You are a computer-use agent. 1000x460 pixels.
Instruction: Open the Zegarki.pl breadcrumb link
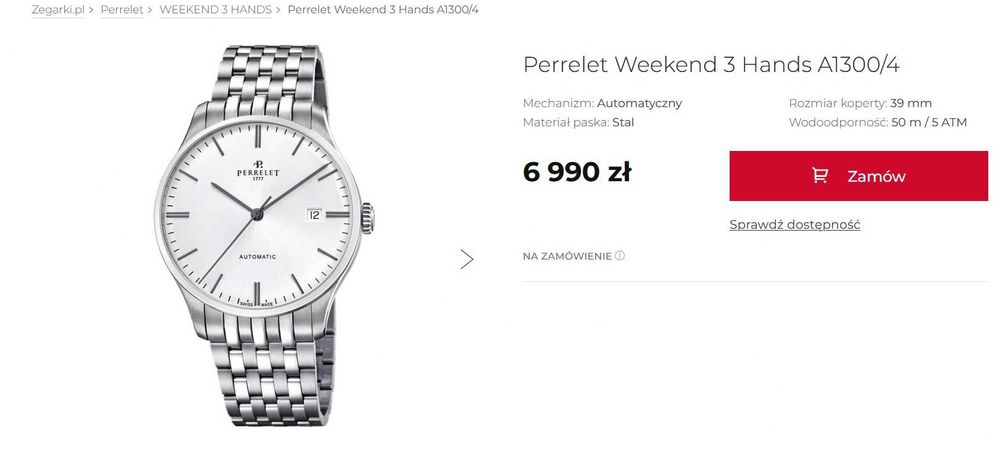click(58, 10)
